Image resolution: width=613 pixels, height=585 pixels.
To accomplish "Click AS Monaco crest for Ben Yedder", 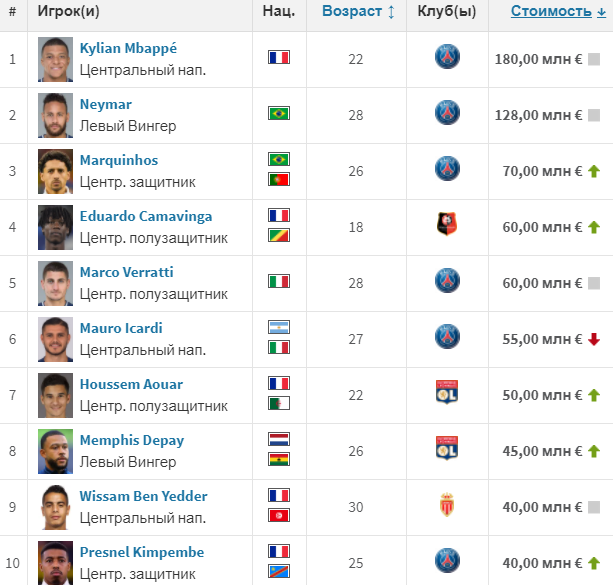I will (447, 504).
